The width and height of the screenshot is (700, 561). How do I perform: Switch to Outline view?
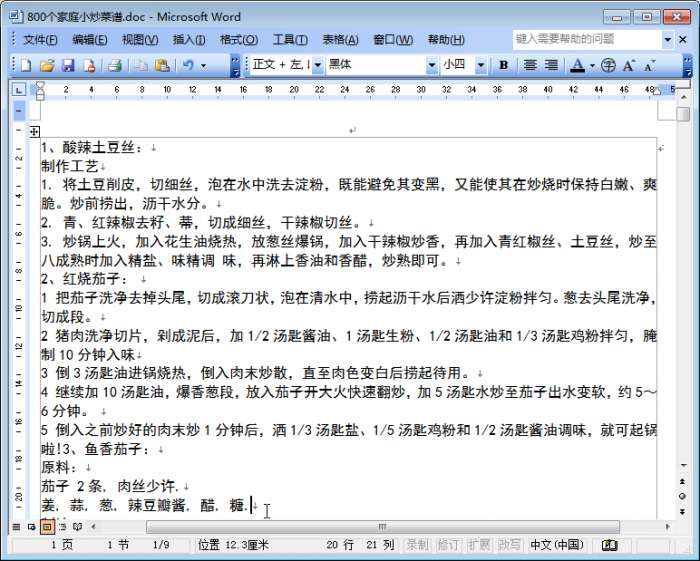tap(62, 527)
